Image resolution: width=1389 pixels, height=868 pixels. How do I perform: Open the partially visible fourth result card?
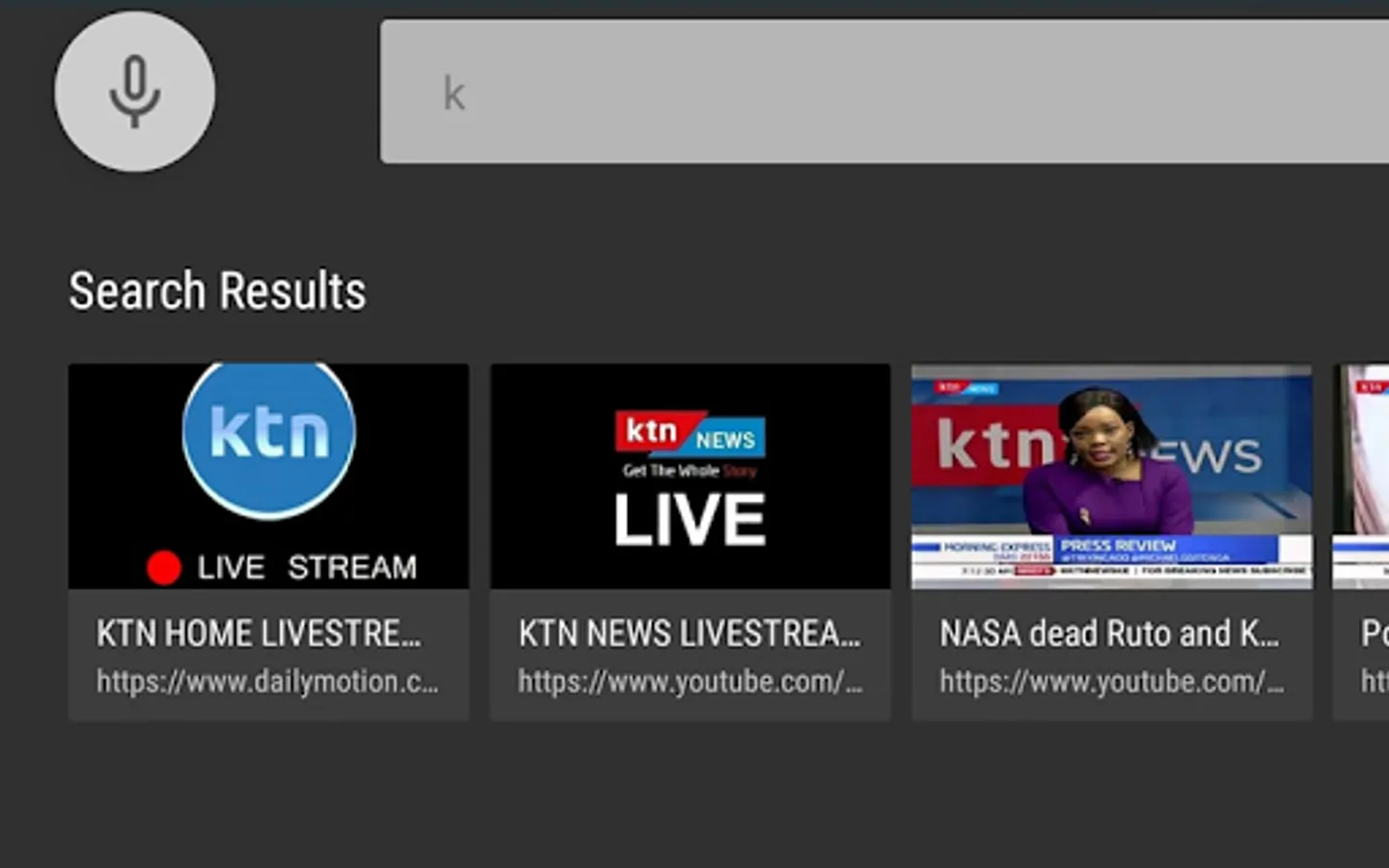[1361, 542]
